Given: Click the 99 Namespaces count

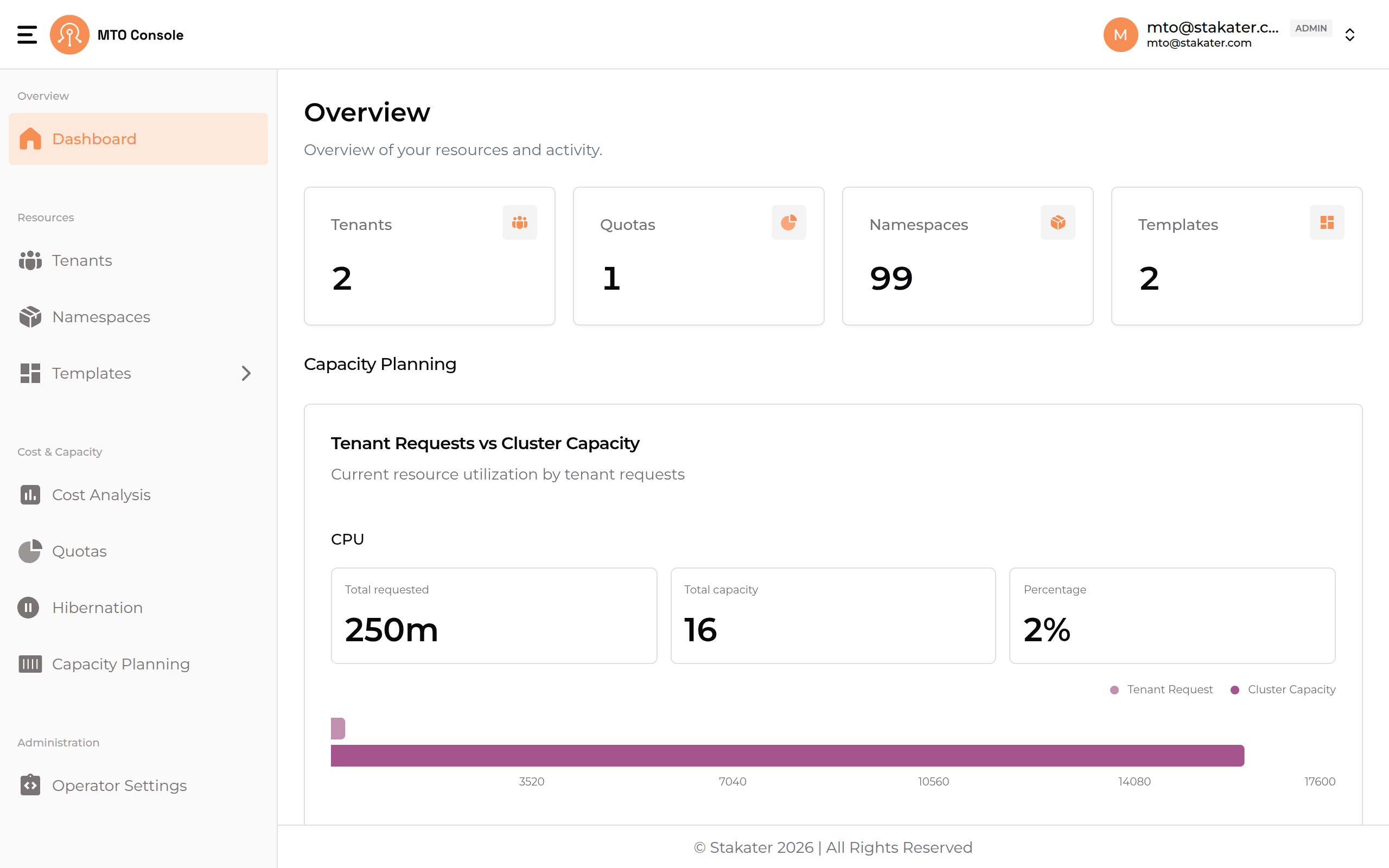Looking at the screenshot, I should tap(891, 279).
